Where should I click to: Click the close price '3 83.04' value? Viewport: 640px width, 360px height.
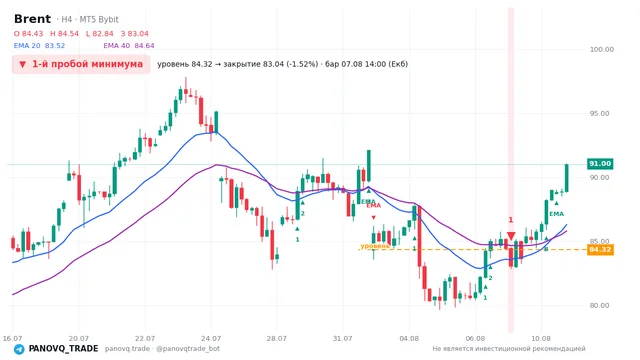[x=135, y=34]
